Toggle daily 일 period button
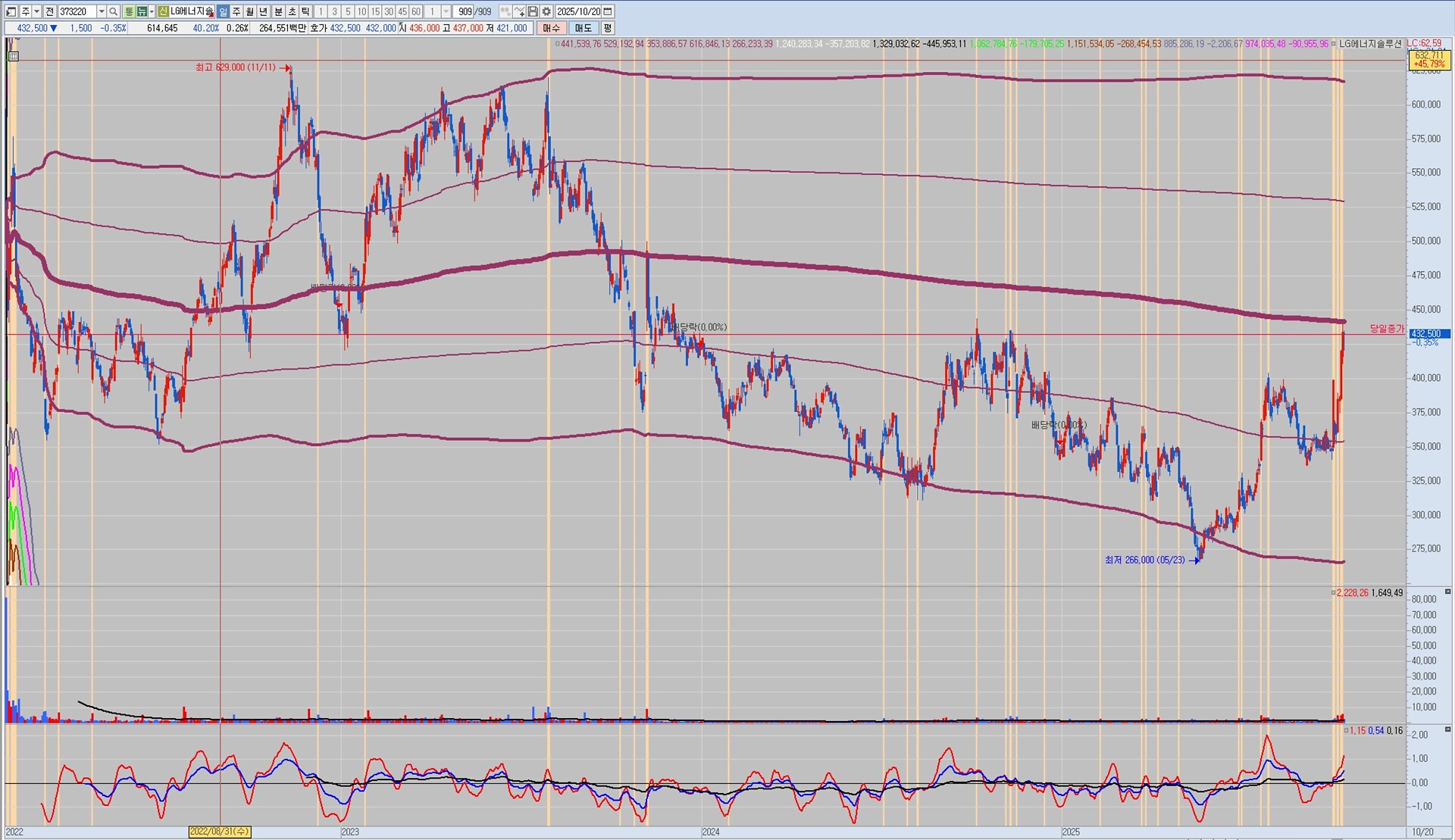 tap(223, 11)
